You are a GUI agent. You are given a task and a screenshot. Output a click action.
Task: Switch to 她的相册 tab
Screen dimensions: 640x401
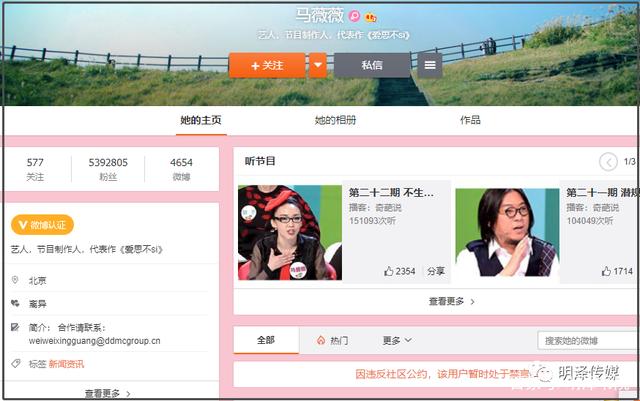pyautogui.click(x=336, y=120)
